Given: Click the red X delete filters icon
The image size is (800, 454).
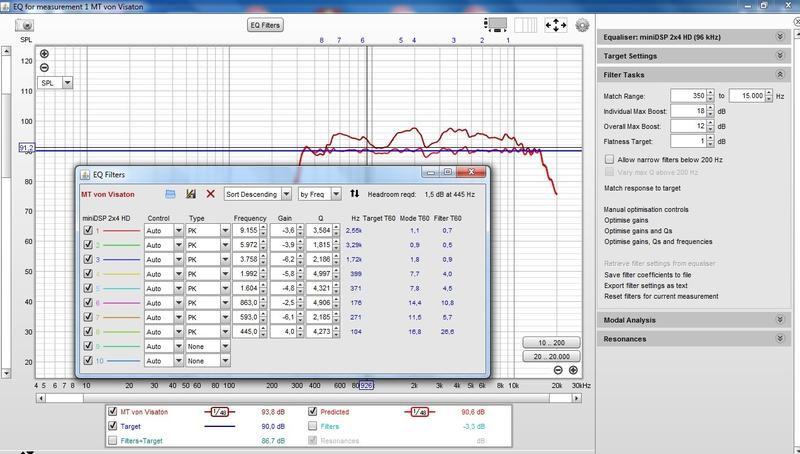Looking at the screenshot, I should coord(210,192).
